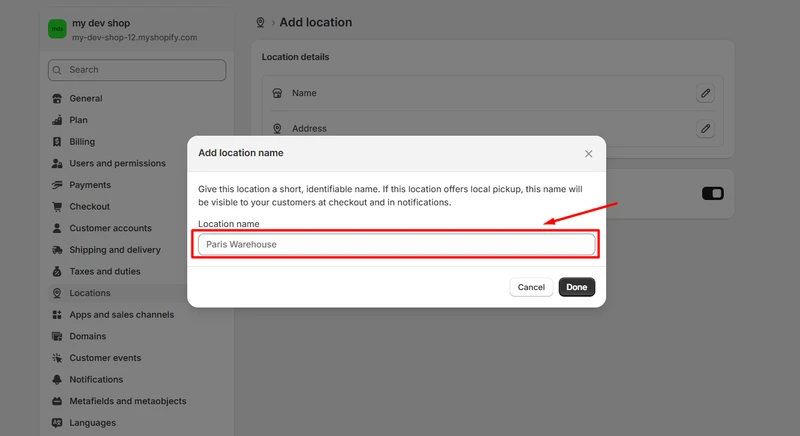Click the Apps and sales channels icon
Viewport: 800px width, 436px height.
tap(57, 315)
